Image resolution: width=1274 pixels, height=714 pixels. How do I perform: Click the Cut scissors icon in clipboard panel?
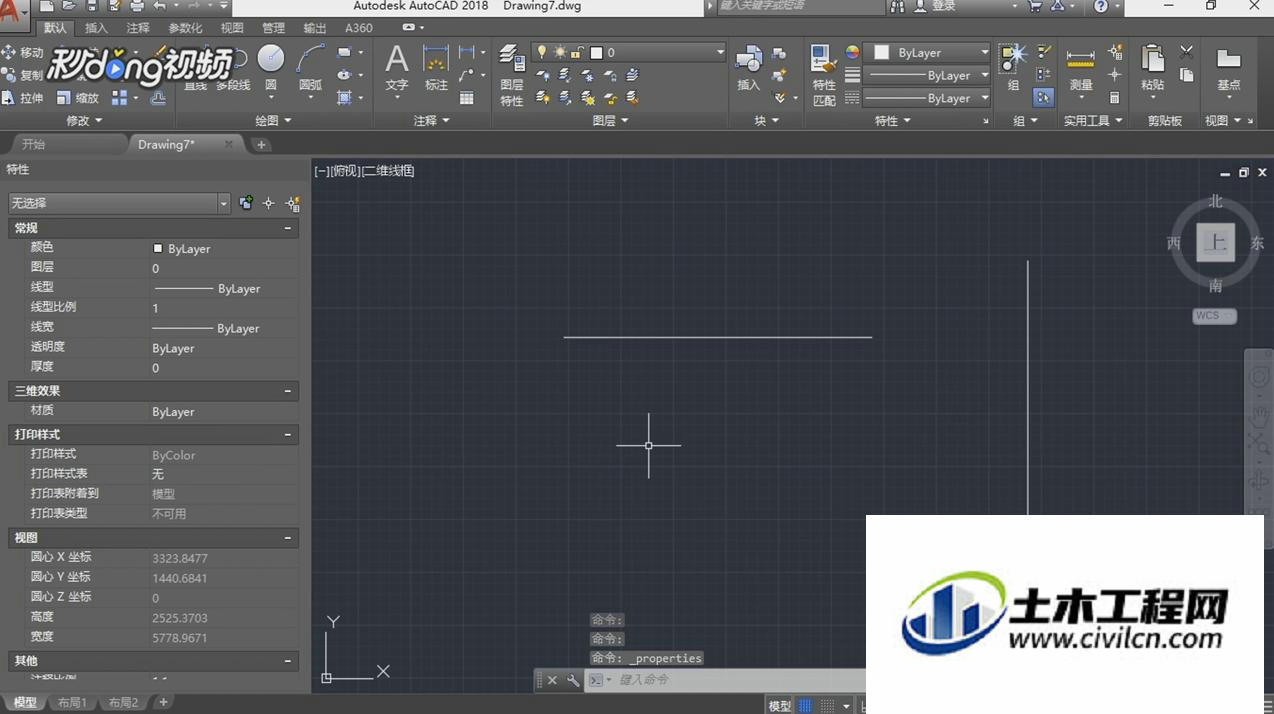(x=1187, y=52)
